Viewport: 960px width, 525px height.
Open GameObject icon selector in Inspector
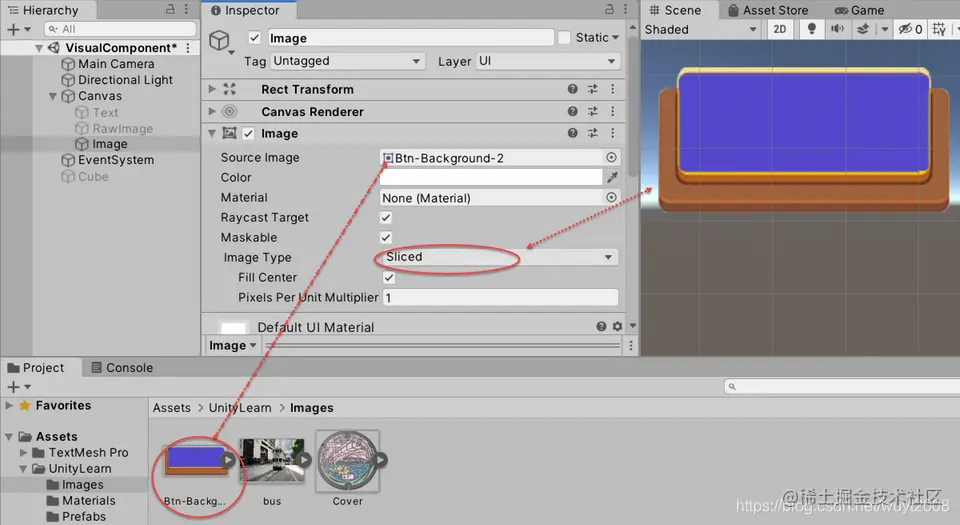pyautogui.click(x=221, y=42)
